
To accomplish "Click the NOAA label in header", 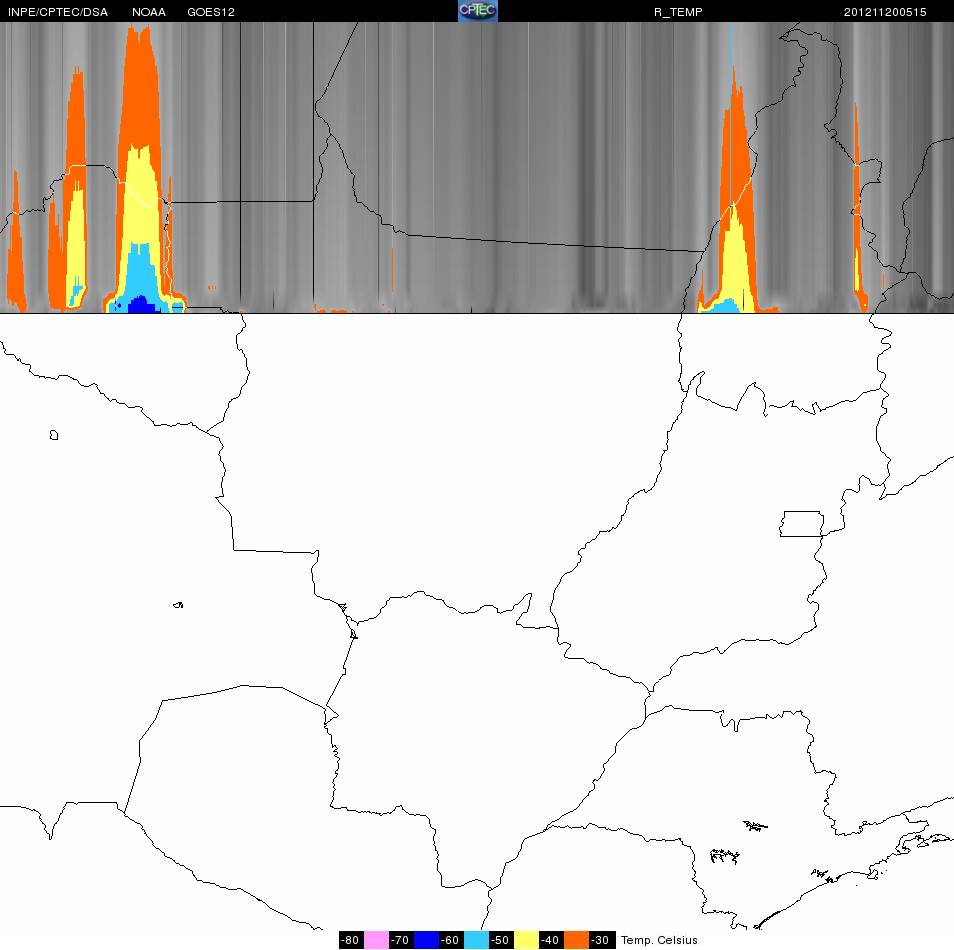I will point(148,12).
